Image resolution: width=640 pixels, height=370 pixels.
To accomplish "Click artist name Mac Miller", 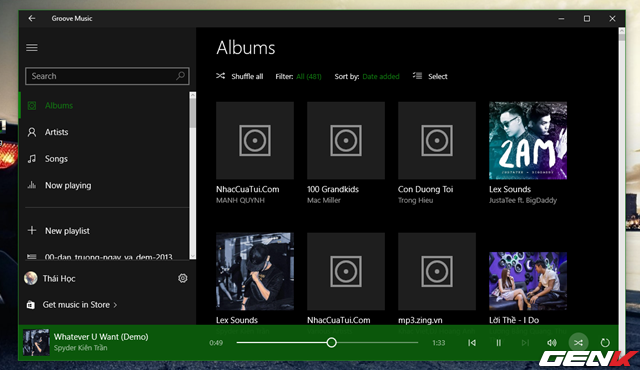I will click(x=324, y=200).
